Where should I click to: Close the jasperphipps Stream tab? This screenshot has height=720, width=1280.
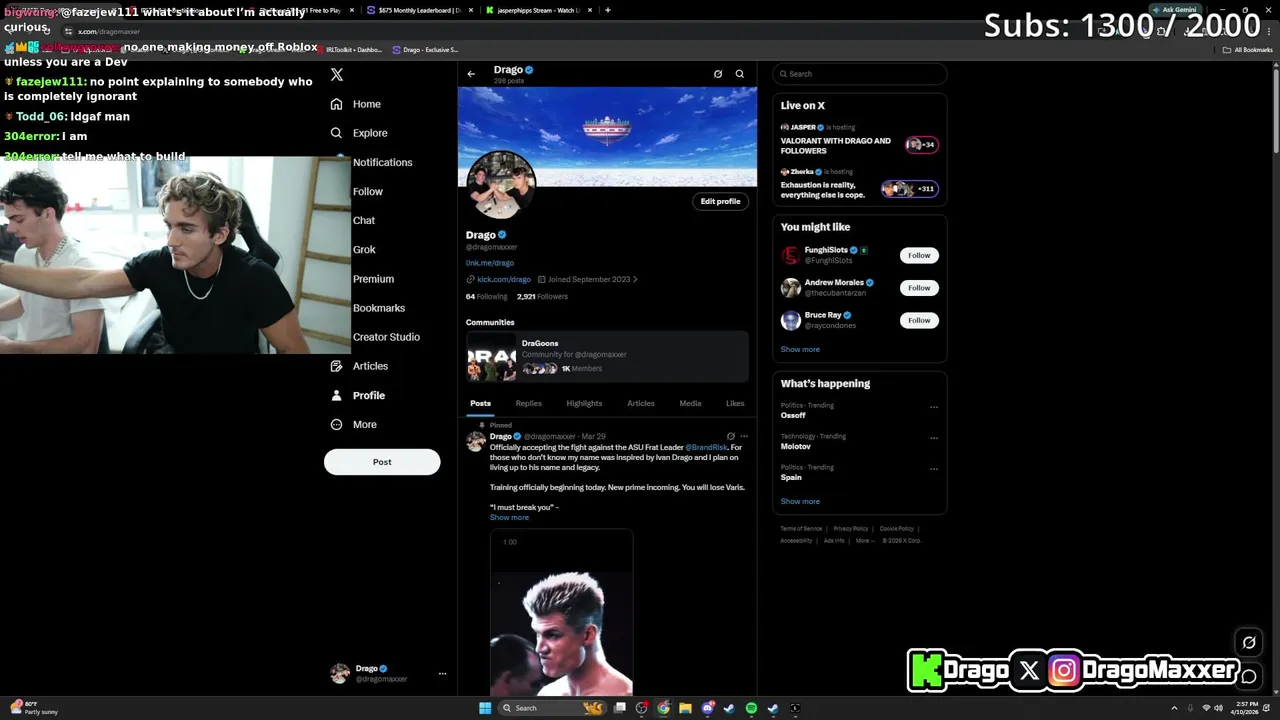[590, 10]
